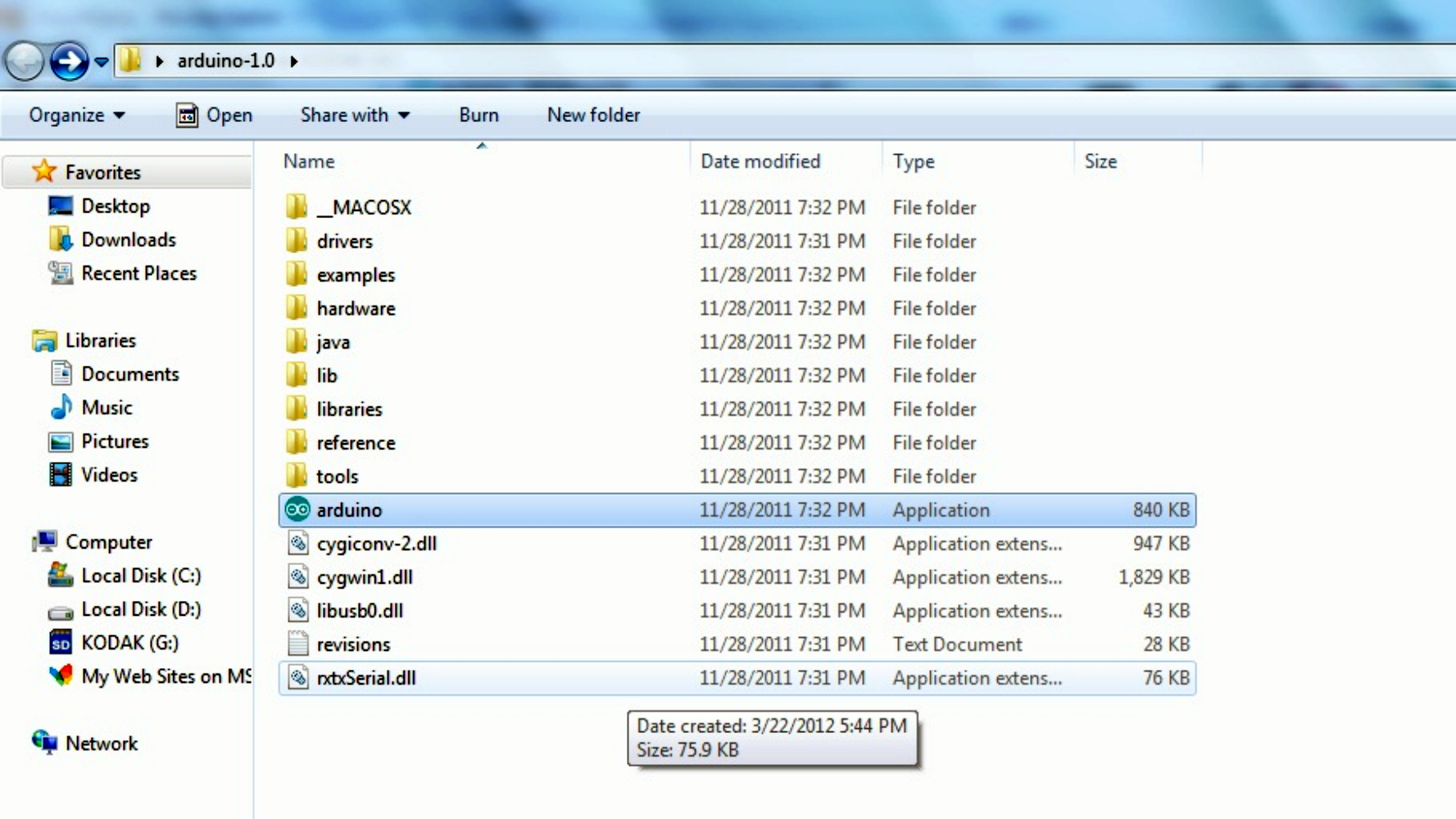Select the cygwin1.dll file
Viewport: 1456px width, 819px height.
(x=737, y=577)
